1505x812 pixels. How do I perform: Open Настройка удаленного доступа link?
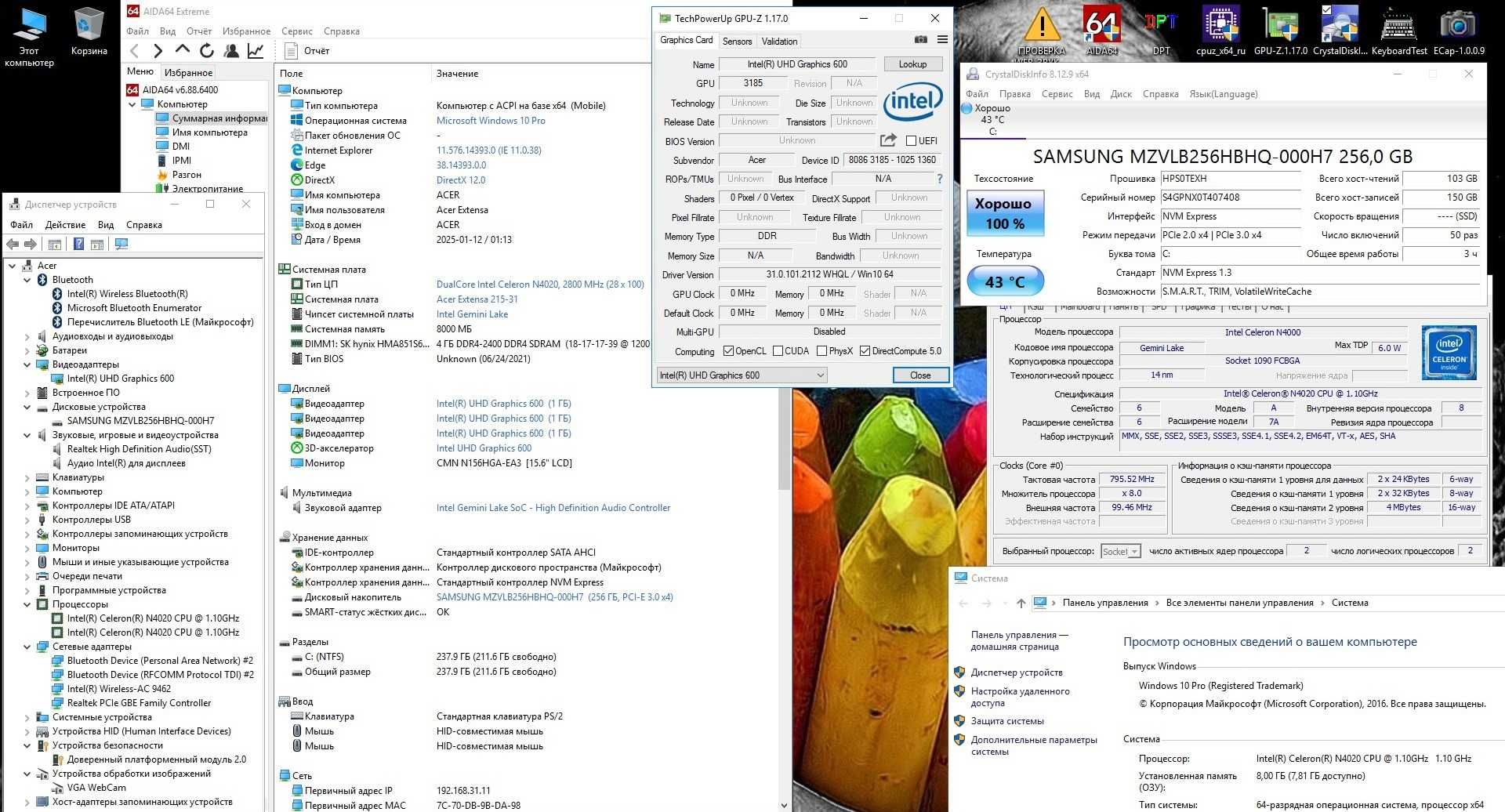click(1020, 697)
